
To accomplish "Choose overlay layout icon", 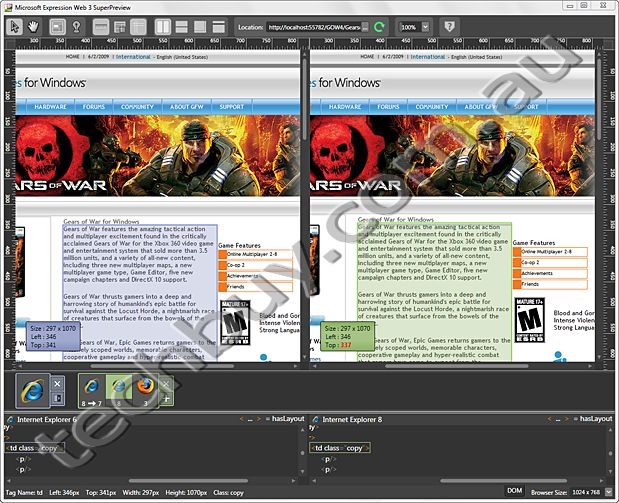I will tap(200, 27).
